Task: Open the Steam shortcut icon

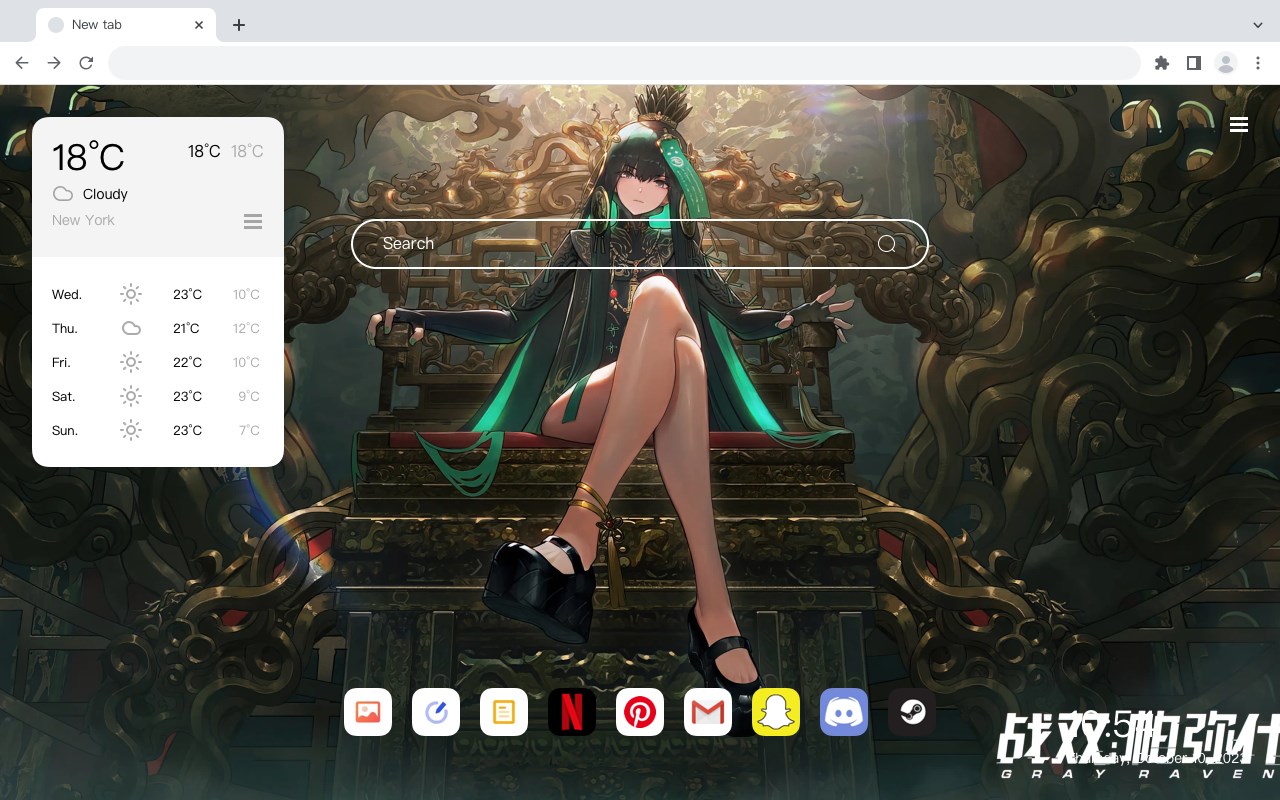Action: tap(912, 712)
